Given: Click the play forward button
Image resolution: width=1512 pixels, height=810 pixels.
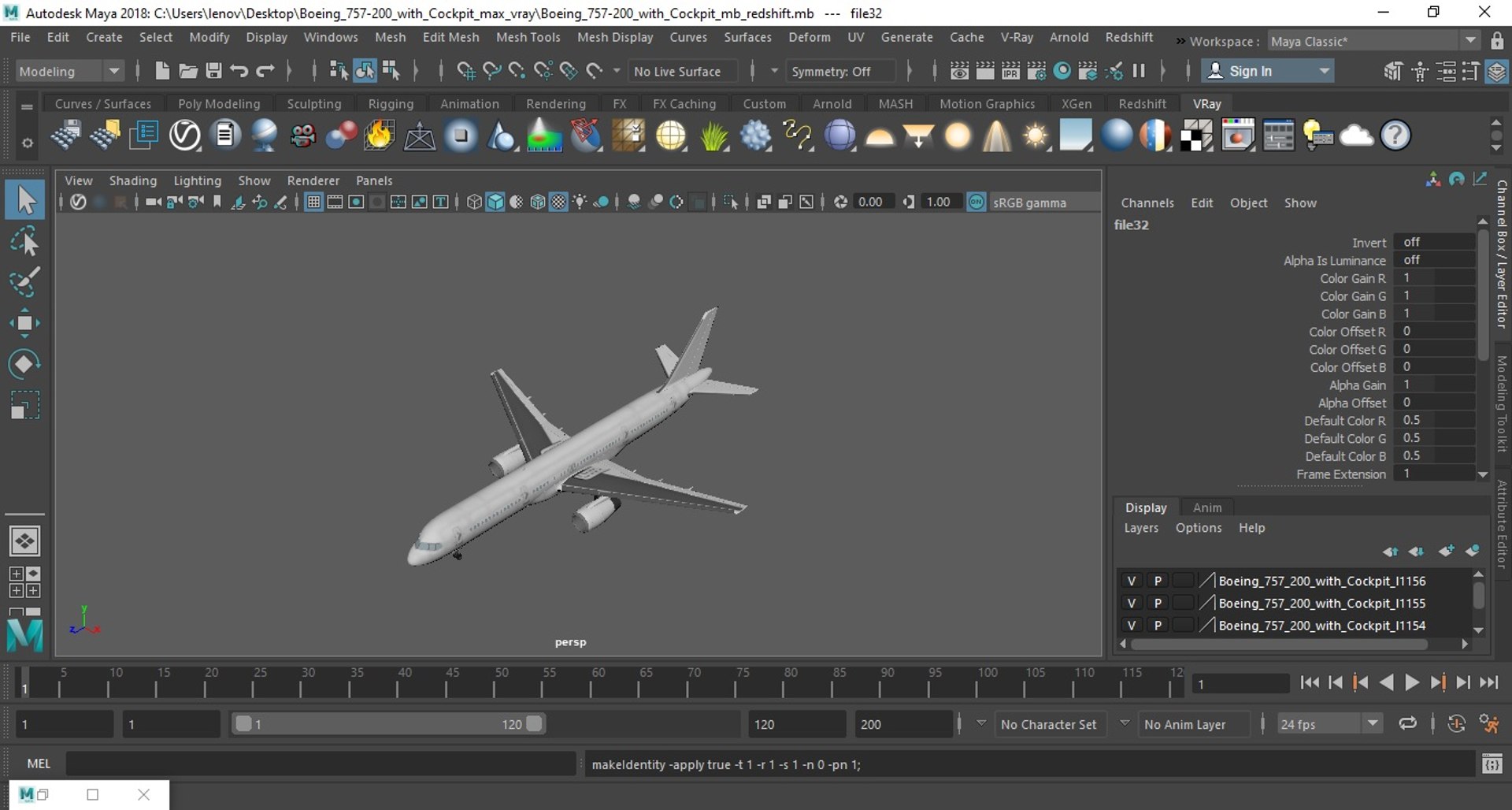Looking at the screenshot, I should (x=1411, y=682).
